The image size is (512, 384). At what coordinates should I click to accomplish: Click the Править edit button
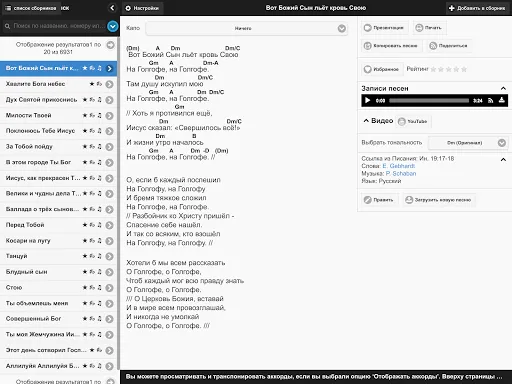[x=379, y=200]
